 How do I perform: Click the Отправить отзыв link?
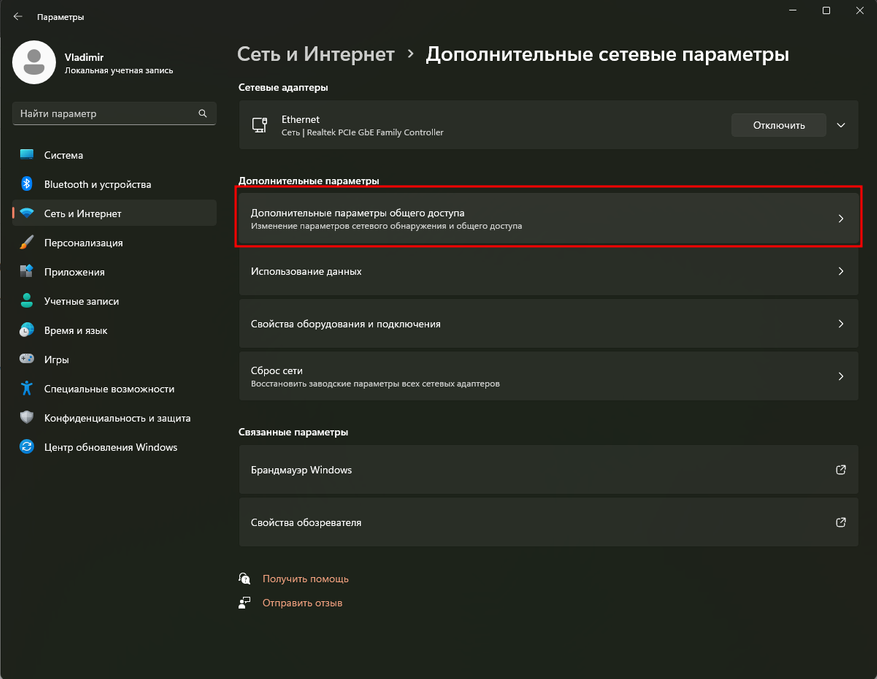pos(303,603)
